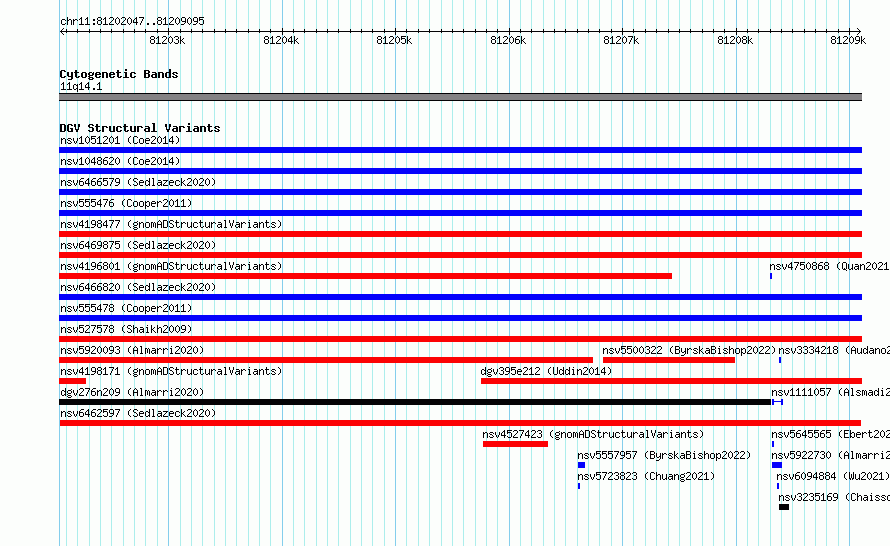890x546 pixels.
Task: Click the 81208k ruler tick label
Action: tap(735, 40)
